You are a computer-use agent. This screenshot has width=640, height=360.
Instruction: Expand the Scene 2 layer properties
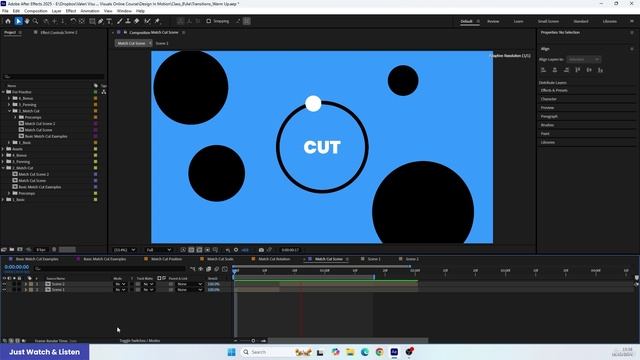(x=26, y=284)
